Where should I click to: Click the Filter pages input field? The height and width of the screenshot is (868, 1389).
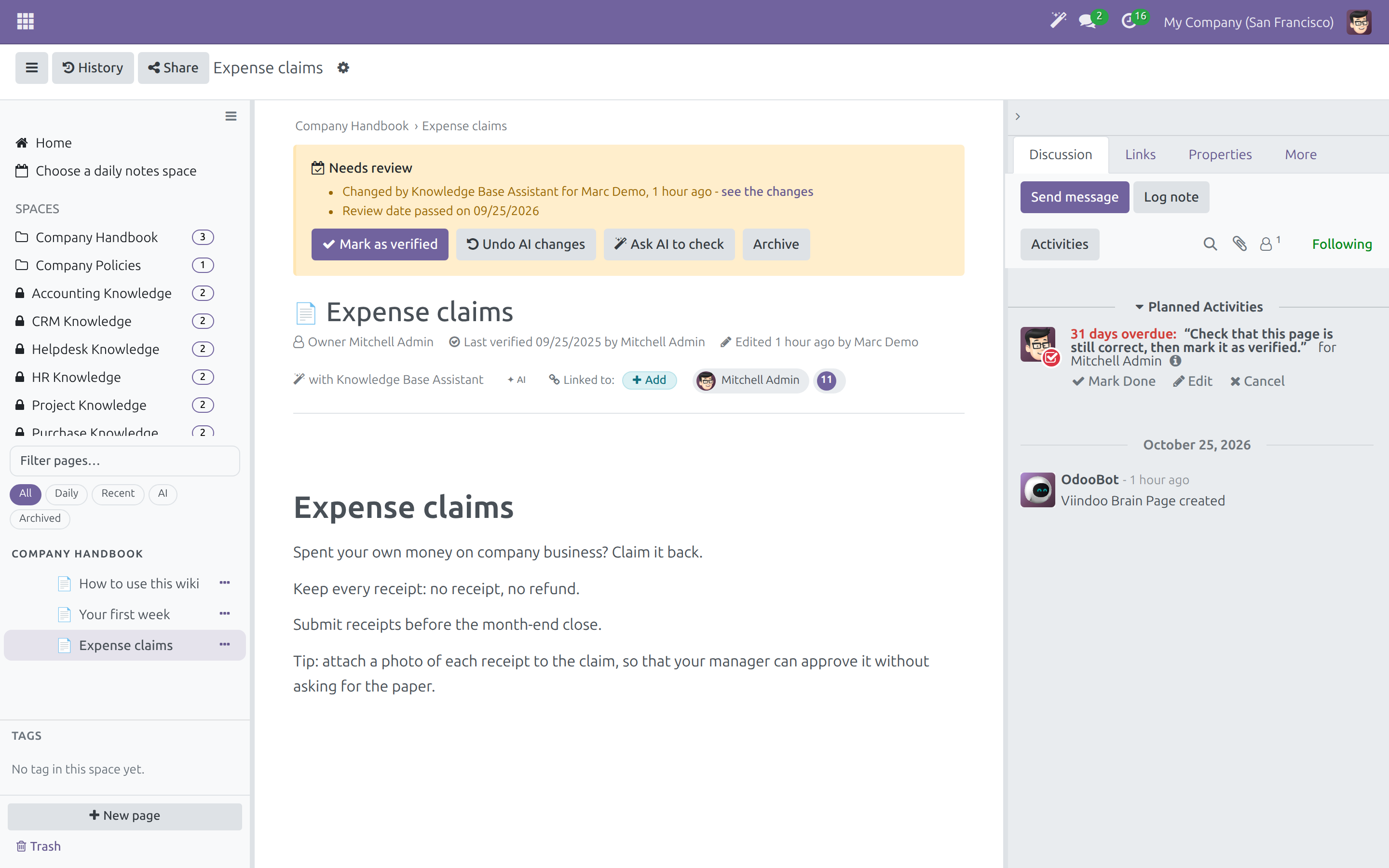(124, 461)
